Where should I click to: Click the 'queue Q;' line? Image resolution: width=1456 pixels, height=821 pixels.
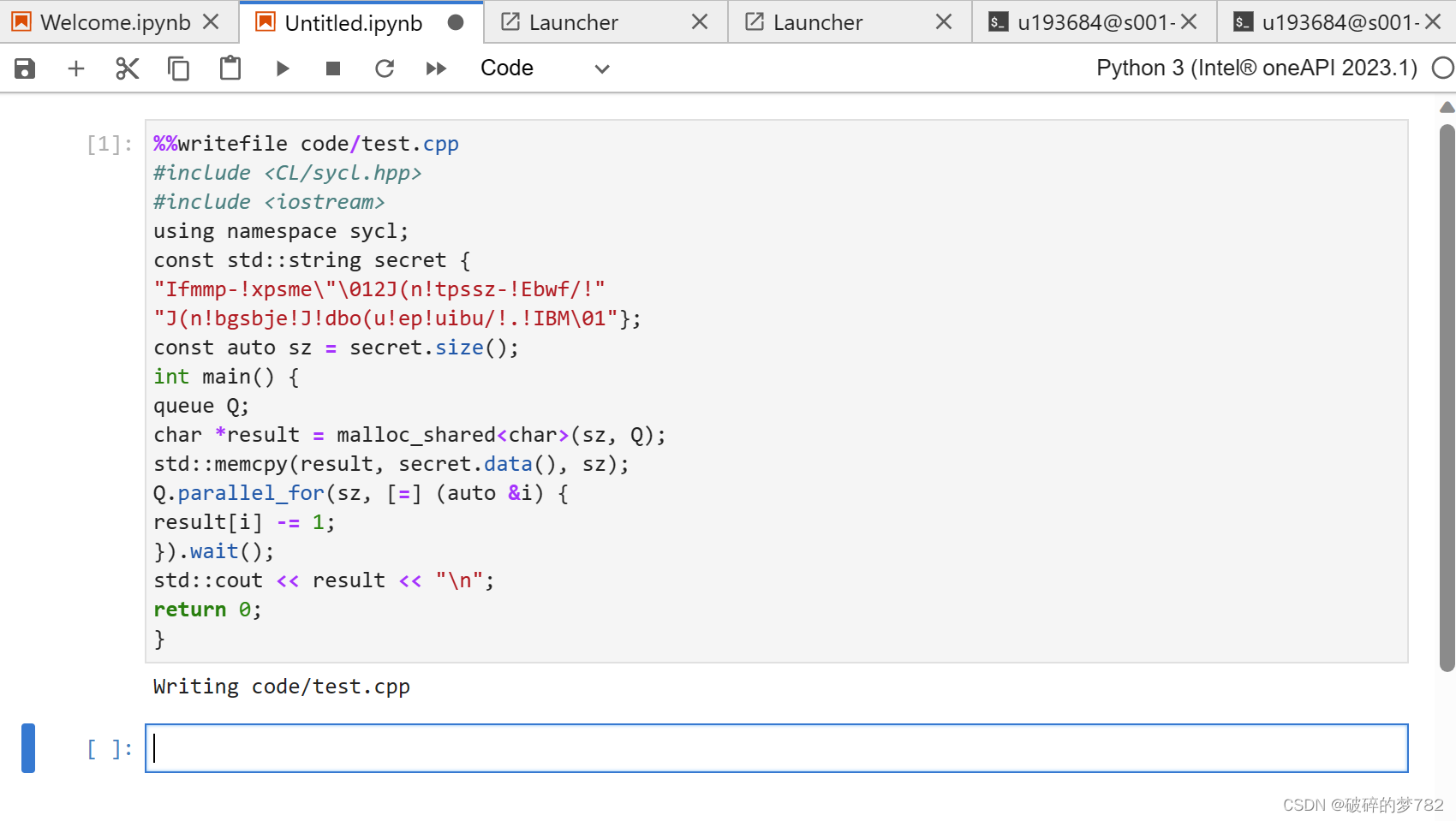pyautogui.click(x=201, y=406)
